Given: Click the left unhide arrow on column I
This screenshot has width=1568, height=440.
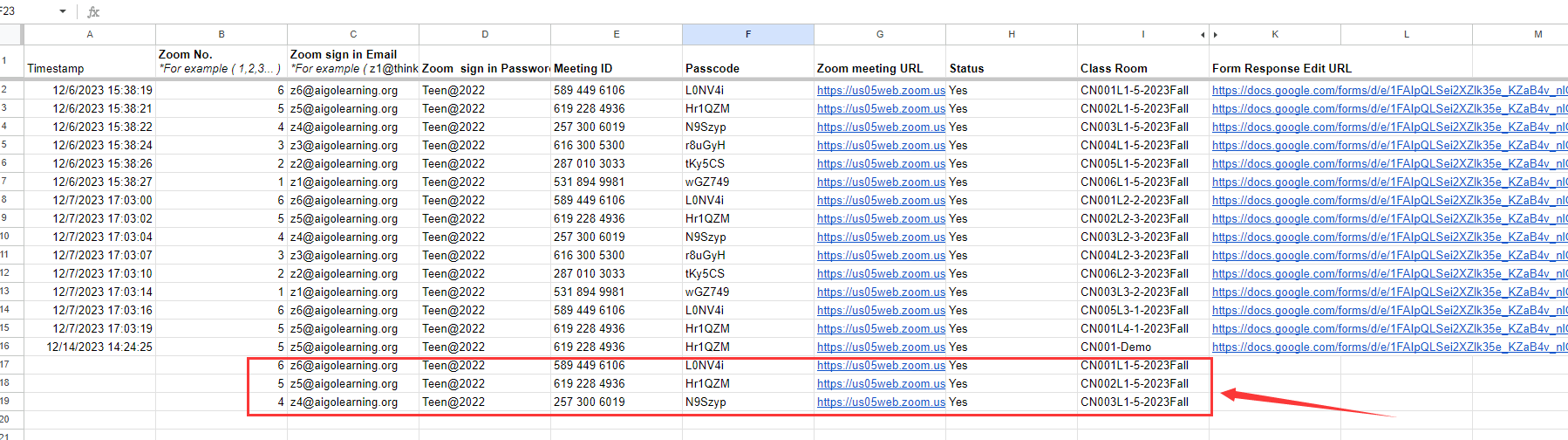Looking at the screenshot, I should point(1203,35).
